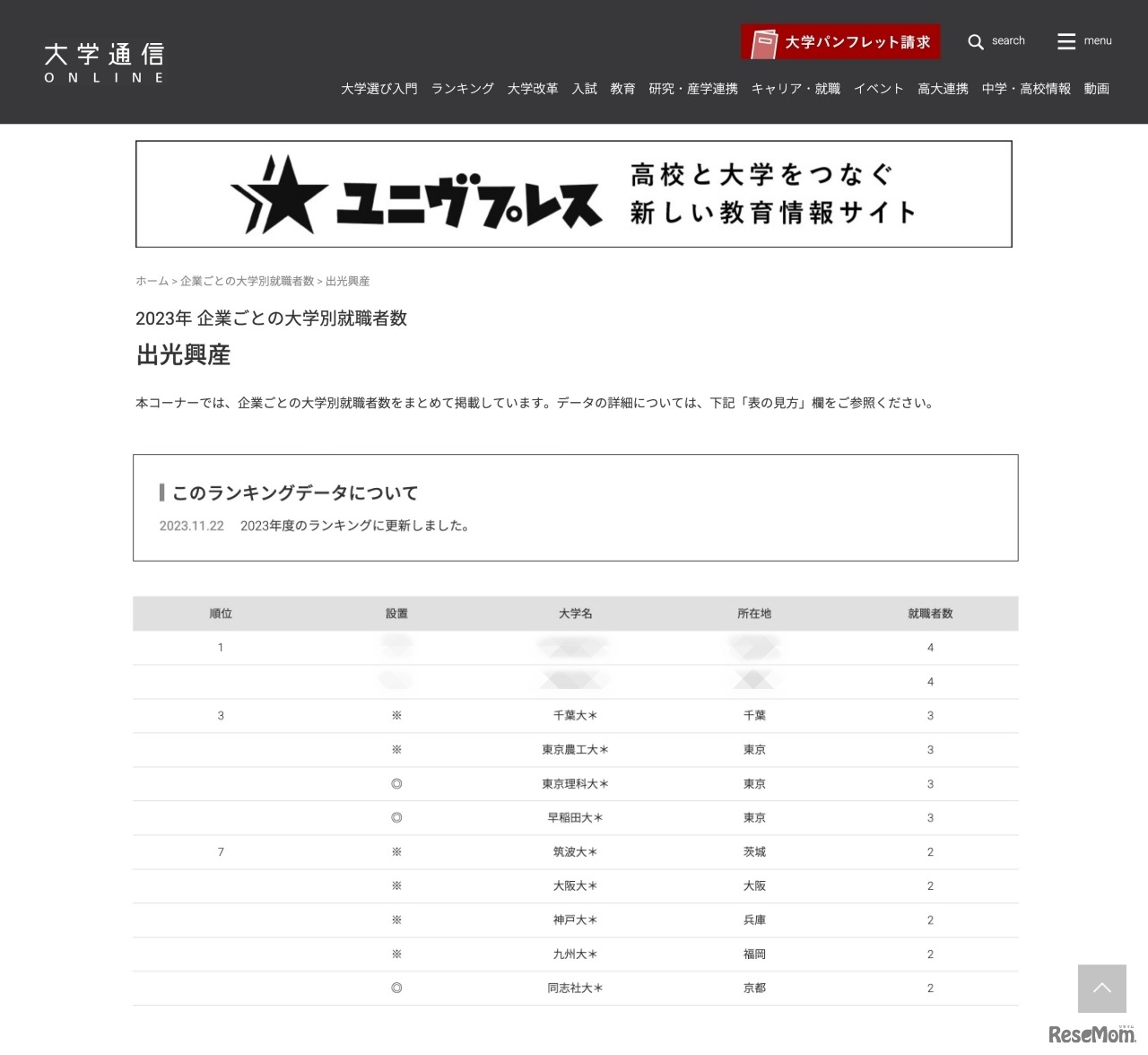1148x1055 pixels.
Task: Select 東京農工大＊ in the table
Action: tap(575, 750)
